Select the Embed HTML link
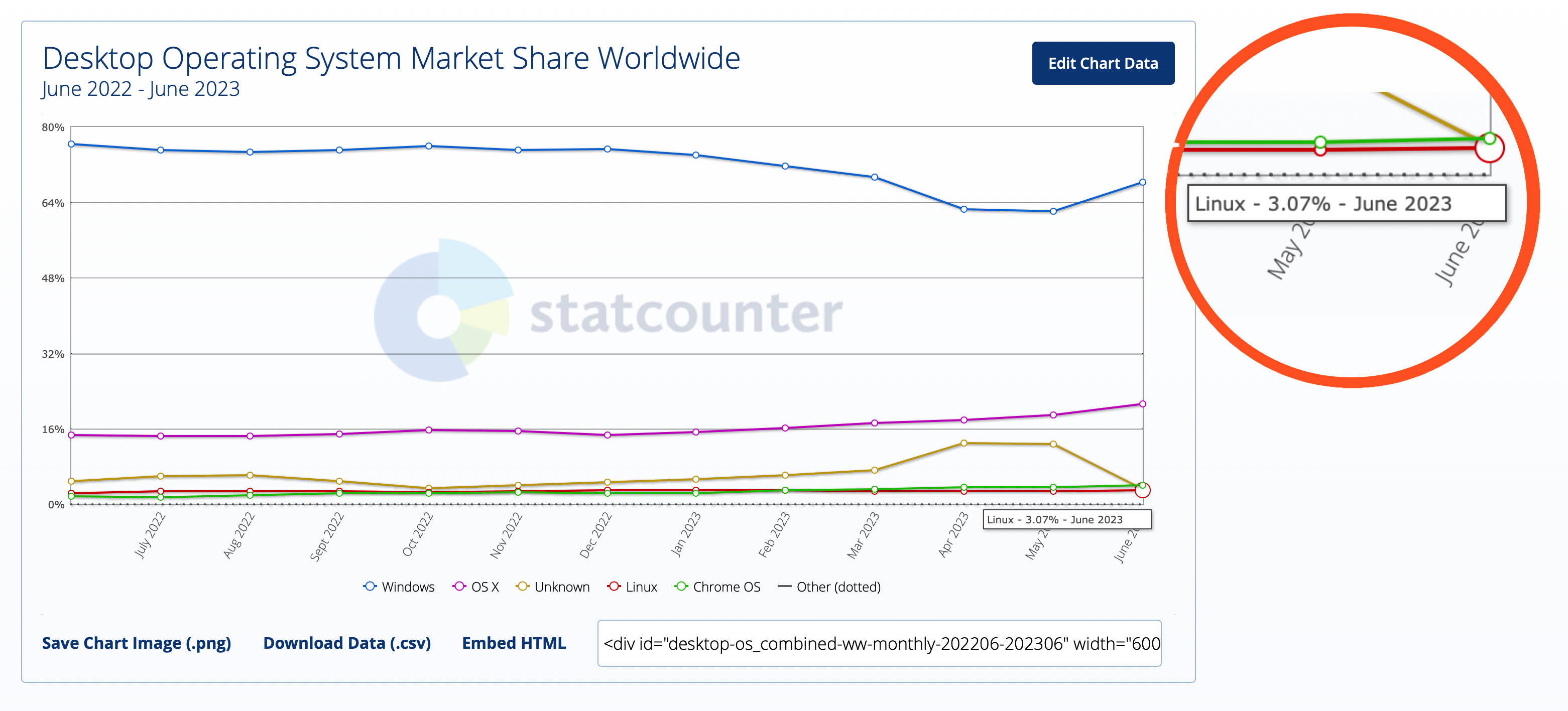 (x=513, y=643)
